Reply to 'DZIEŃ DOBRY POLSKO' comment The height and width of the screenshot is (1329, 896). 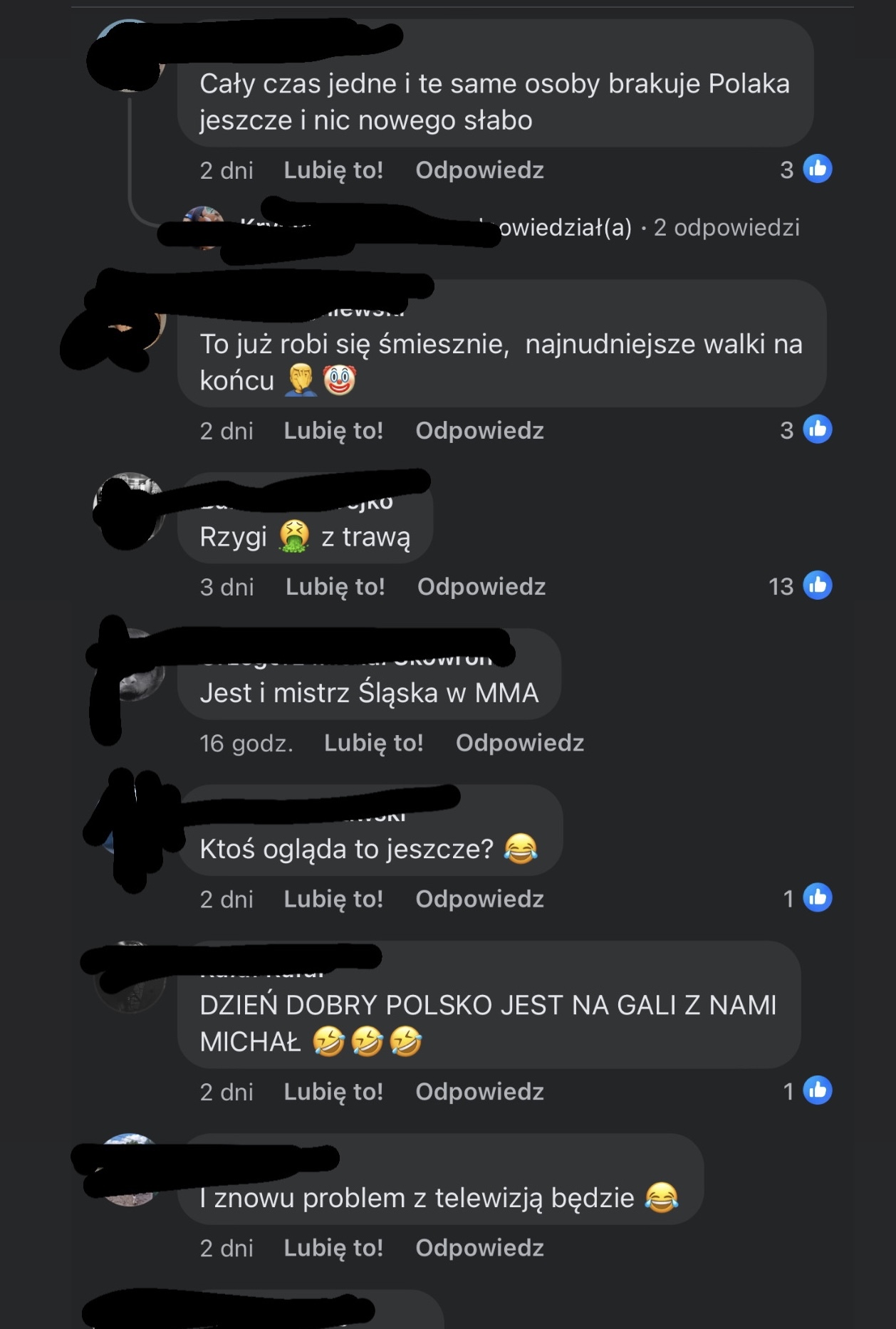click(479, 1090)
